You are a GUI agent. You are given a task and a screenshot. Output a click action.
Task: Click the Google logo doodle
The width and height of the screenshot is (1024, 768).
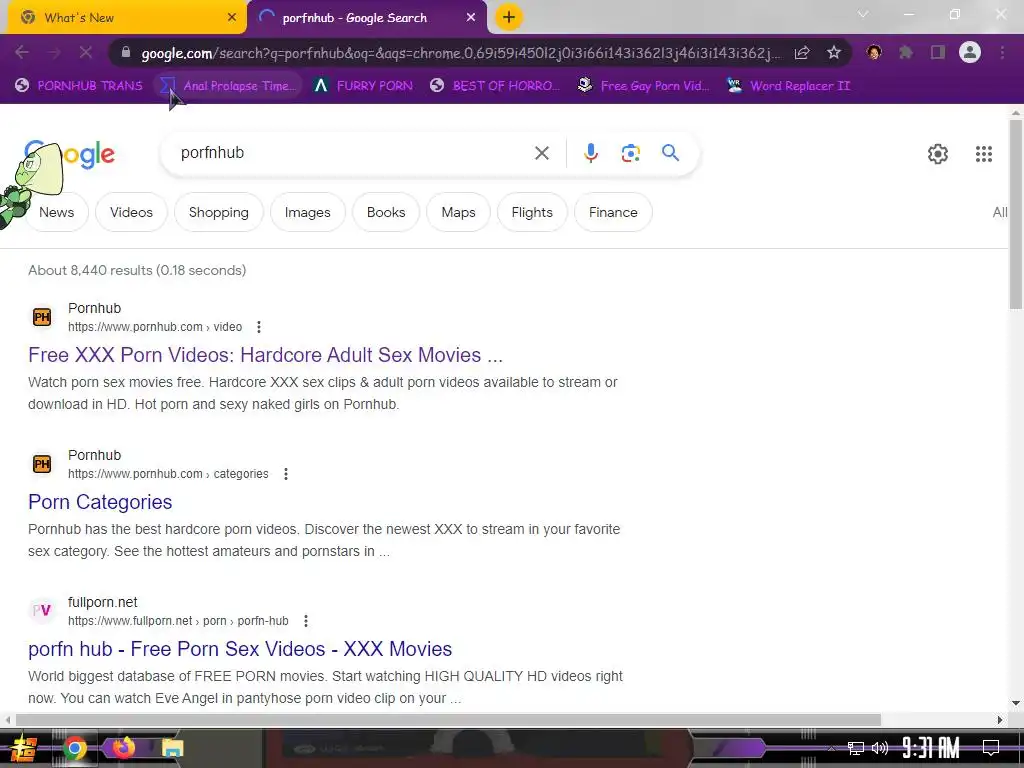tap(69, 155)
